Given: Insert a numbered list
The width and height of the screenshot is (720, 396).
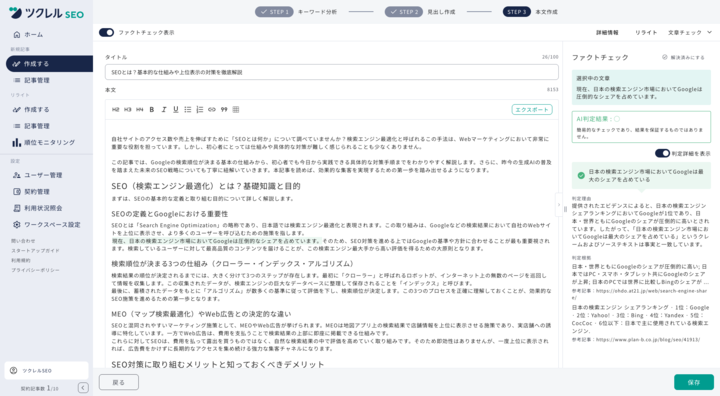Looking at the screenshot, I should pyautogui.click(x=200, y=109).
